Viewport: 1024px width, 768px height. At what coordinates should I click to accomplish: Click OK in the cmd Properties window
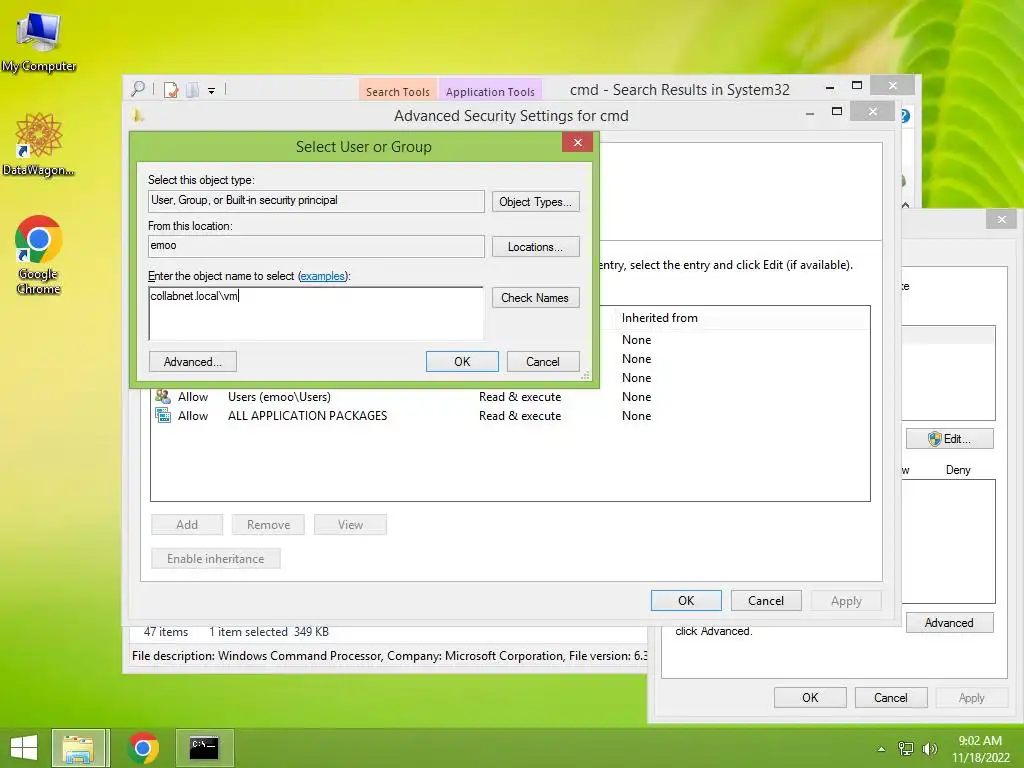810,697
